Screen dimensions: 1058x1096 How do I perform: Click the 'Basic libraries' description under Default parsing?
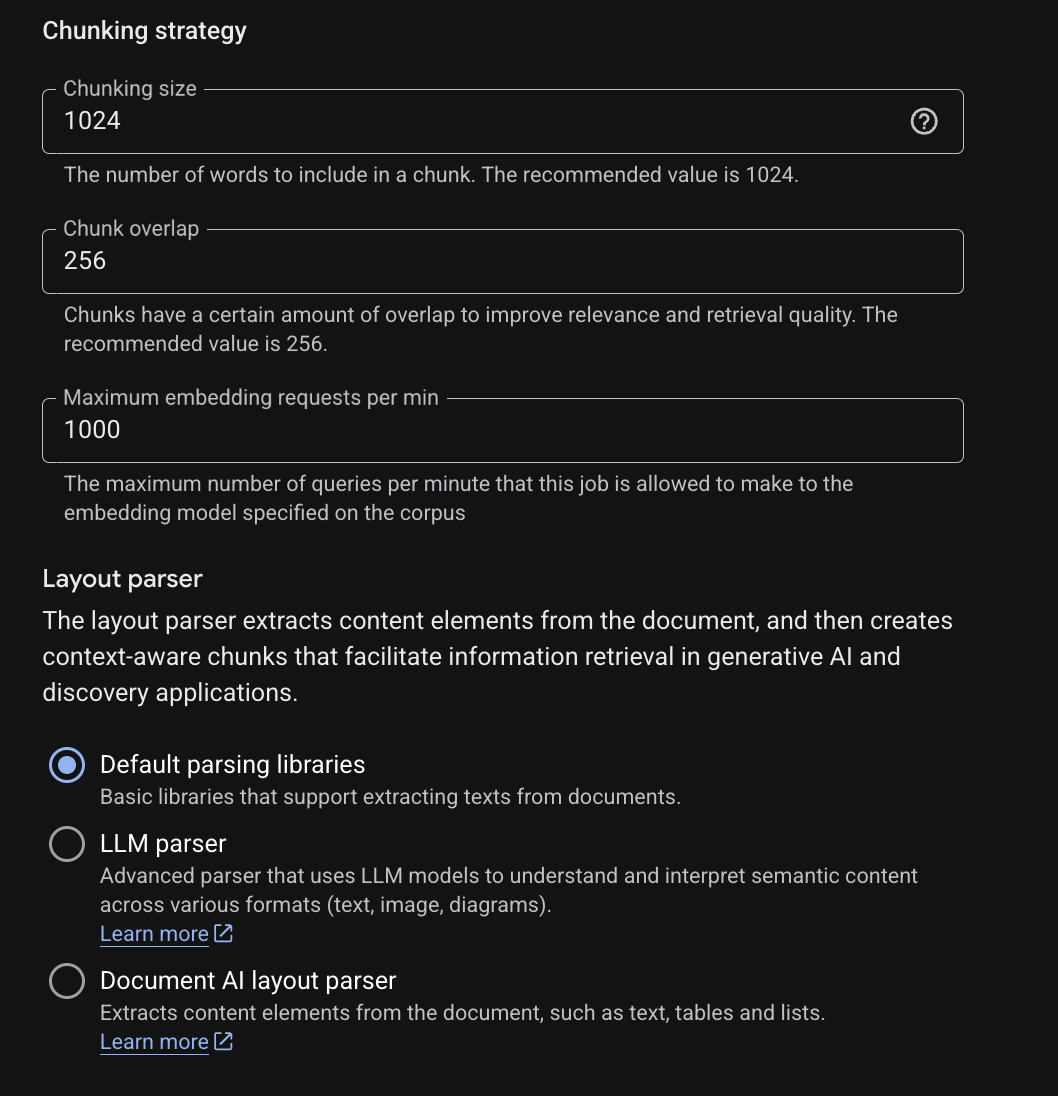click(x=391, y=797)
